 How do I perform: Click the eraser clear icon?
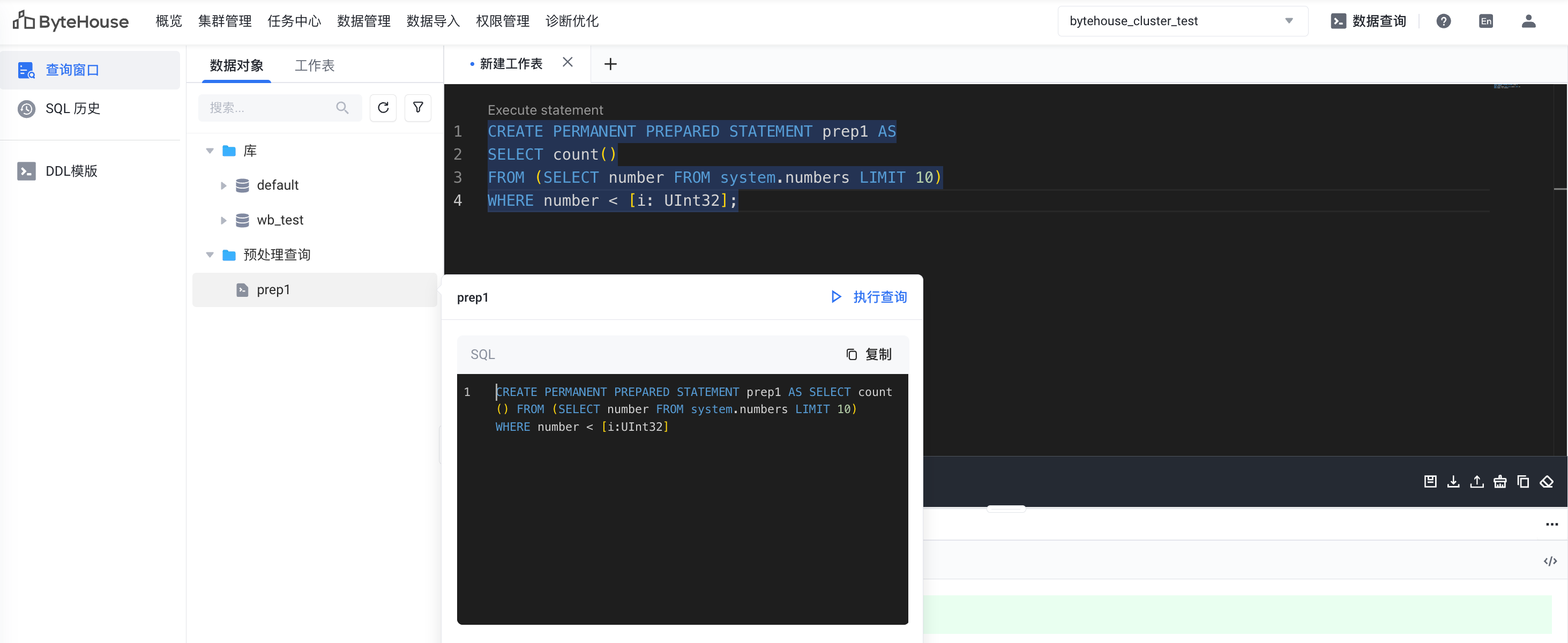1546,482
